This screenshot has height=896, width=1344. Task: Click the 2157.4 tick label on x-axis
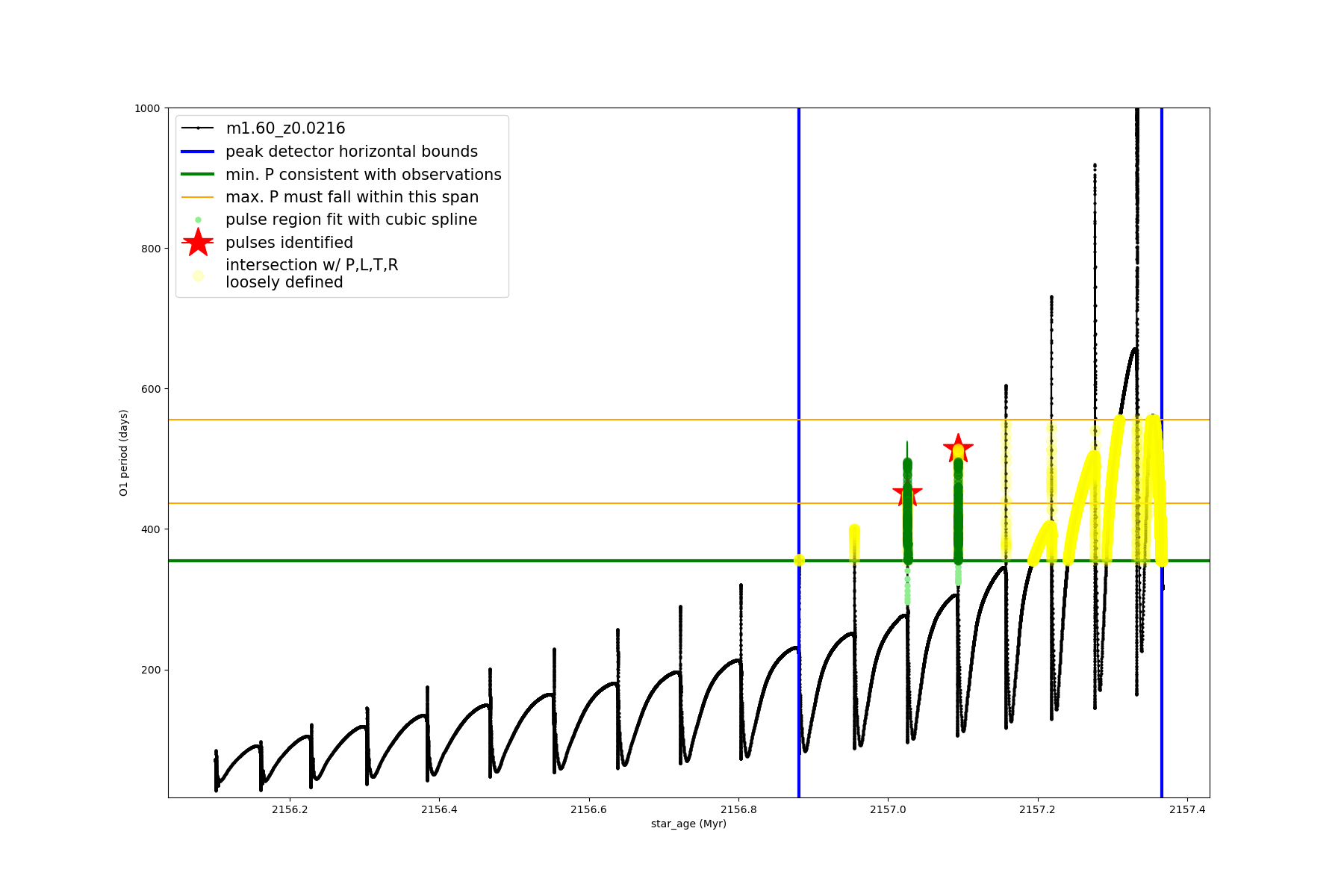pos(1187,809)
